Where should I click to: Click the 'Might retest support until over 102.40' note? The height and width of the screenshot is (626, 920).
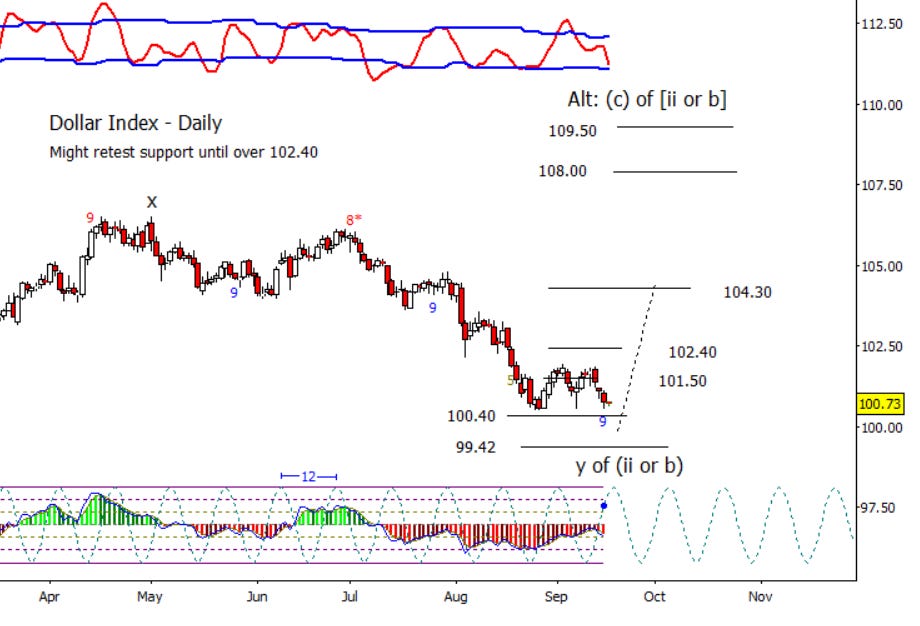point(184,153)
